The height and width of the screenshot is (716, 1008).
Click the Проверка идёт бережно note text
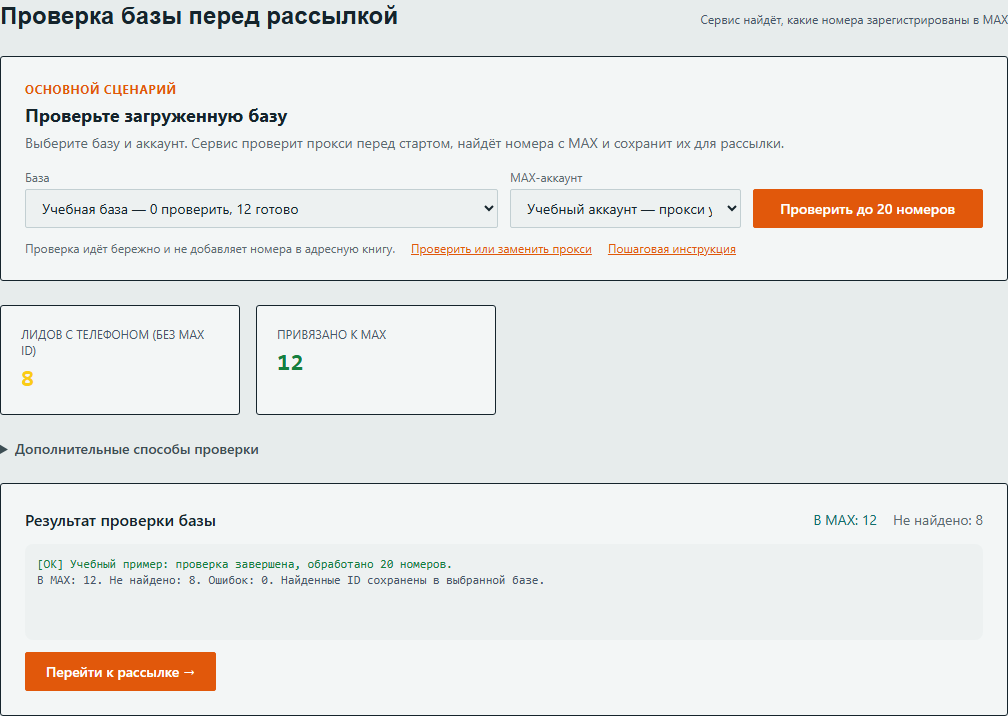point(210,249)
